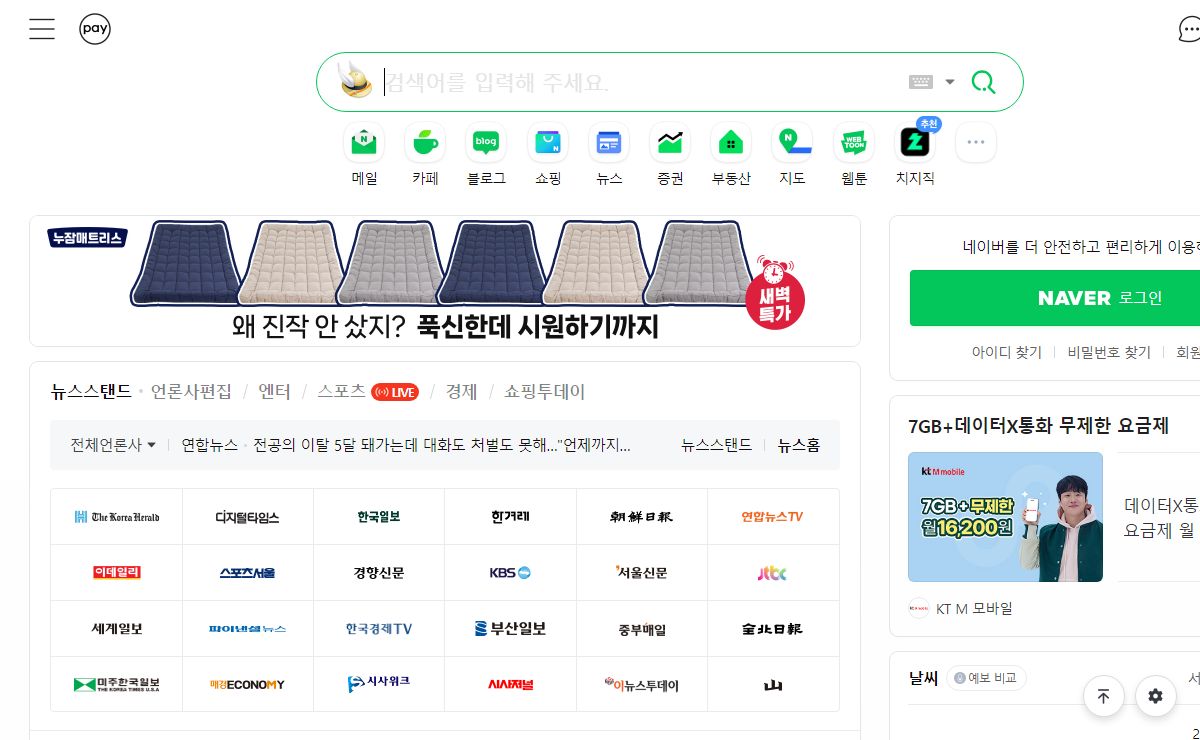Open 이뉴스투데이 publisher logo
Image resolution: width=1200 pixels, height=740 pixels.
click(x=642, y=685)
